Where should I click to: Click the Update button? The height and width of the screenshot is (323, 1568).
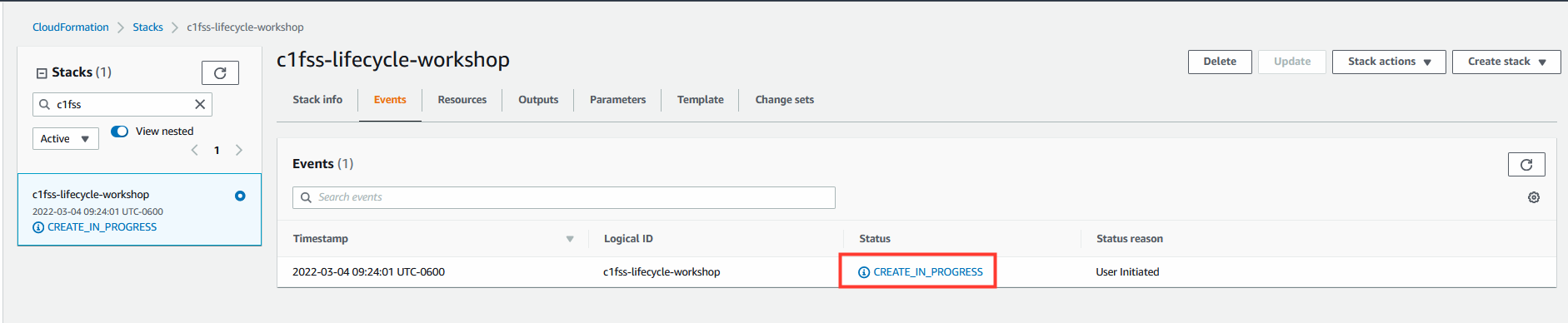click(1292, 62)
